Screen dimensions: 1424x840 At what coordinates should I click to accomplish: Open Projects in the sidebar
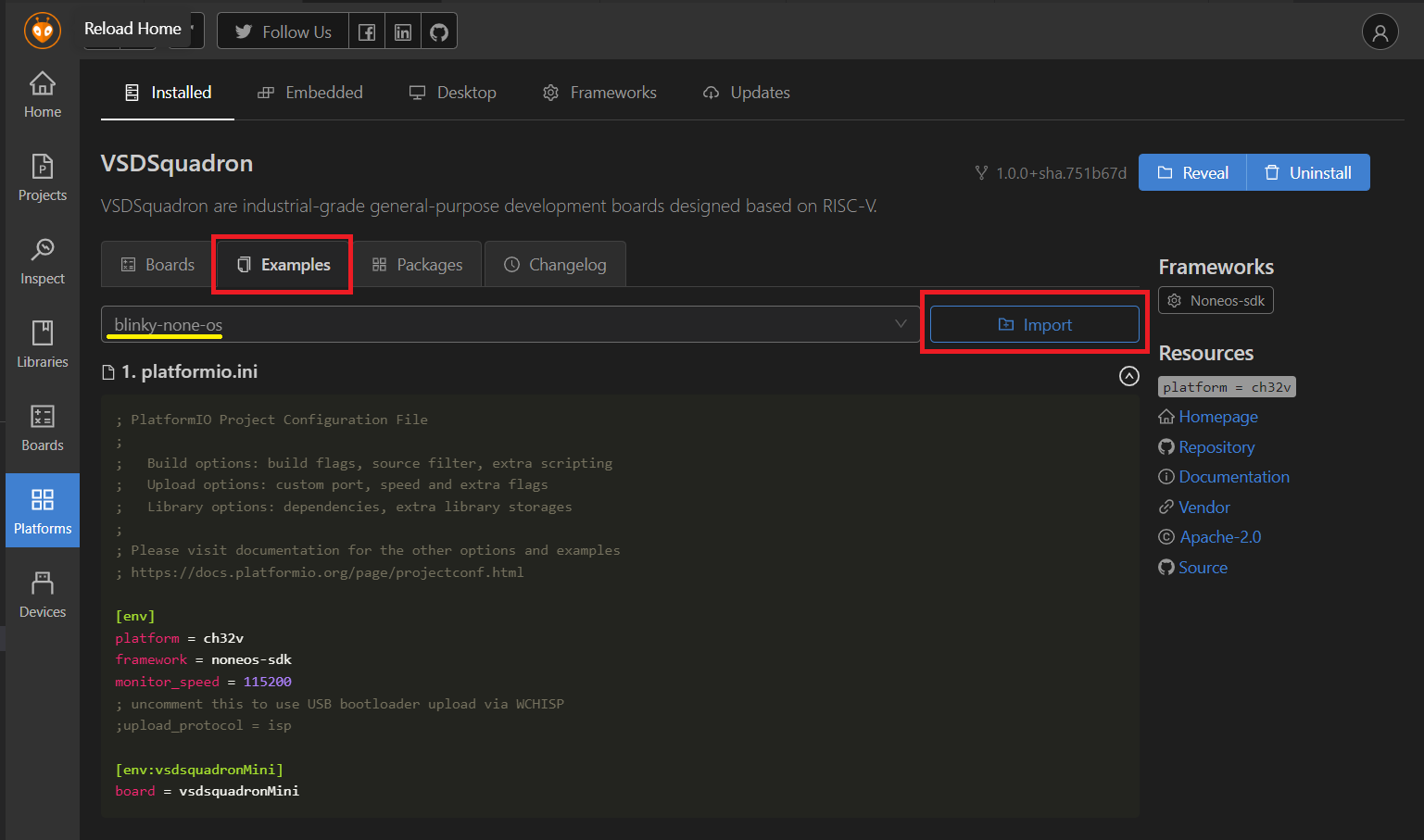[x=43, y=178]
